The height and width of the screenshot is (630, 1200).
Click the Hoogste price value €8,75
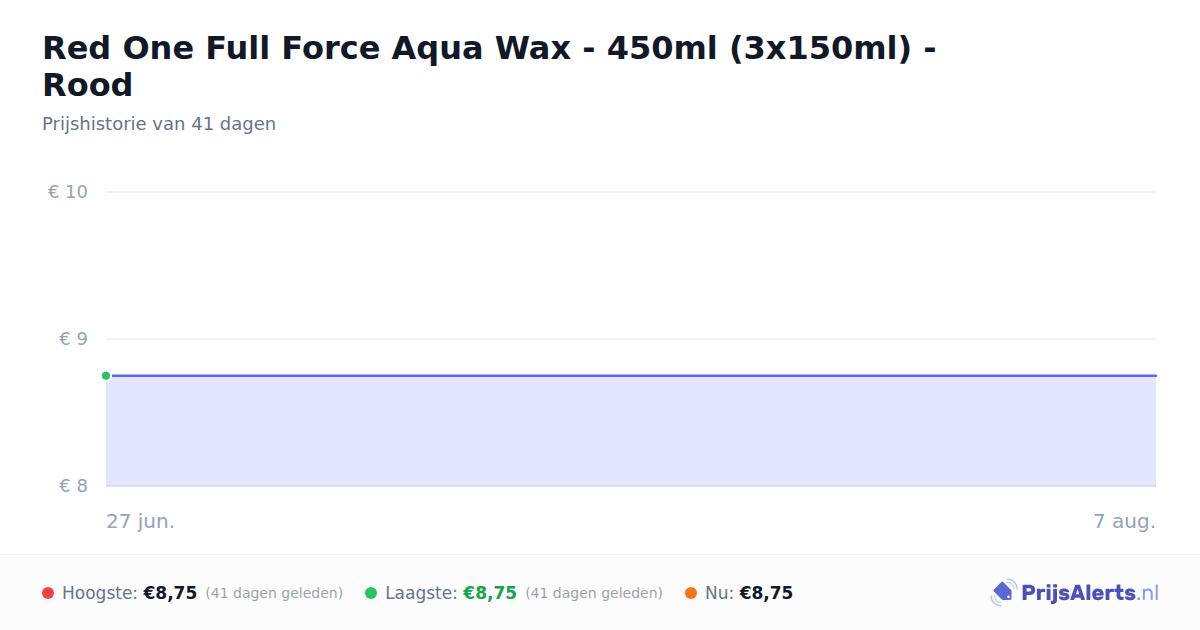point(170,593)
